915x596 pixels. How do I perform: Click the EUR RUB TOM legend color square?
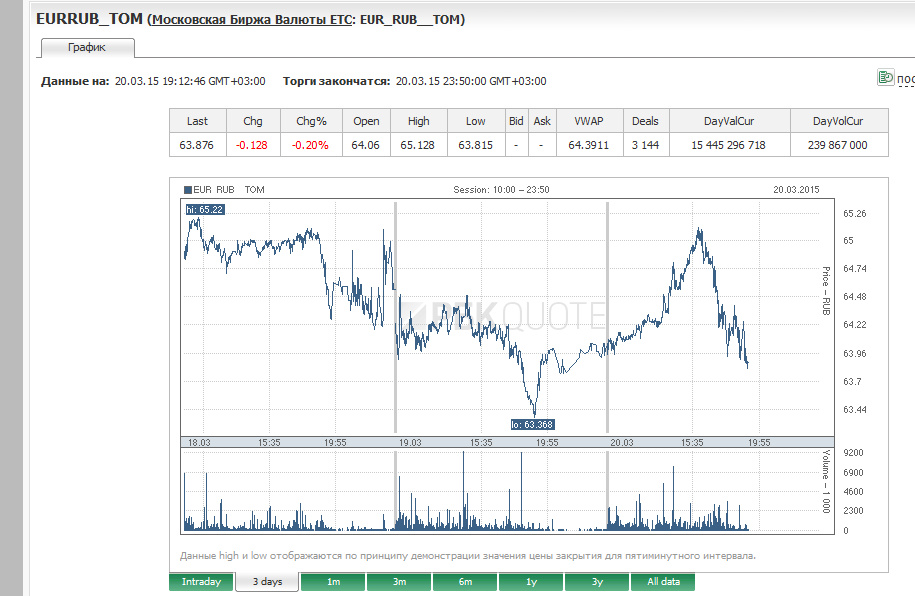click(x=187, y=189)
